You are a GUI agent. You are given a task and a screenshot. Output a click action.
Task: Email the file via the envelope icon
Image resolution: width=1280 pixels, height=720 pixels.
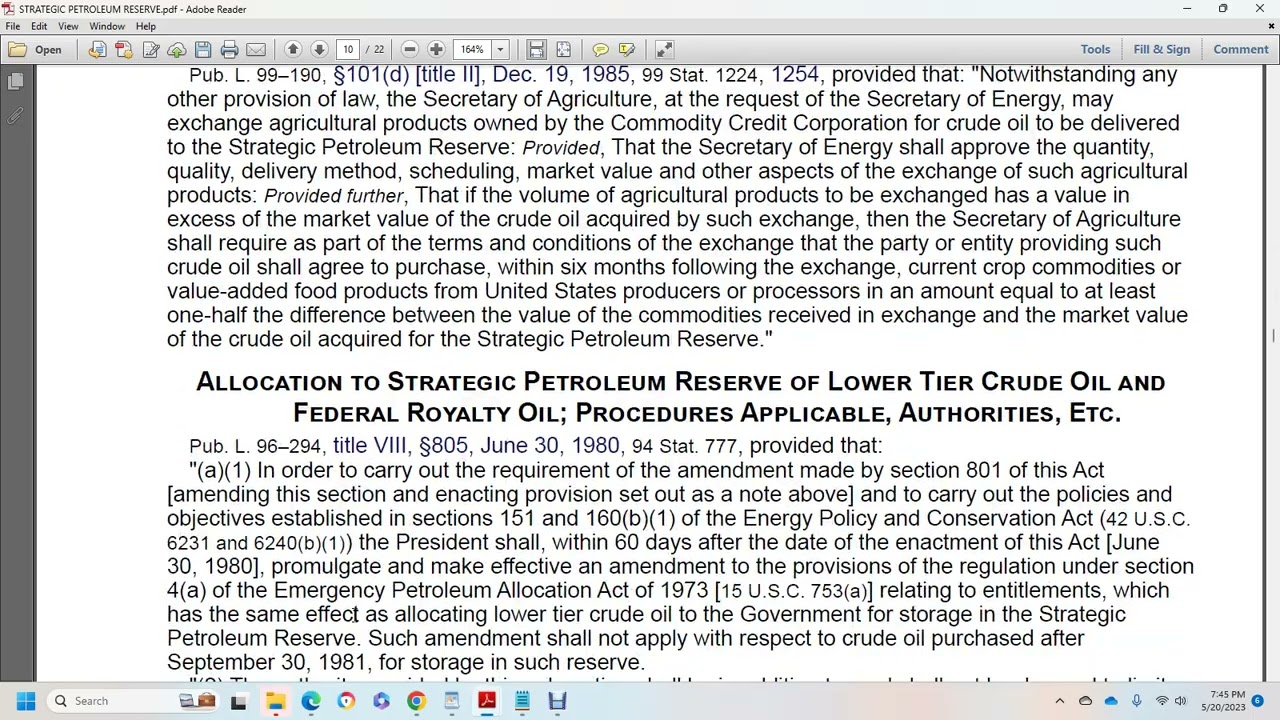point(256,49)
